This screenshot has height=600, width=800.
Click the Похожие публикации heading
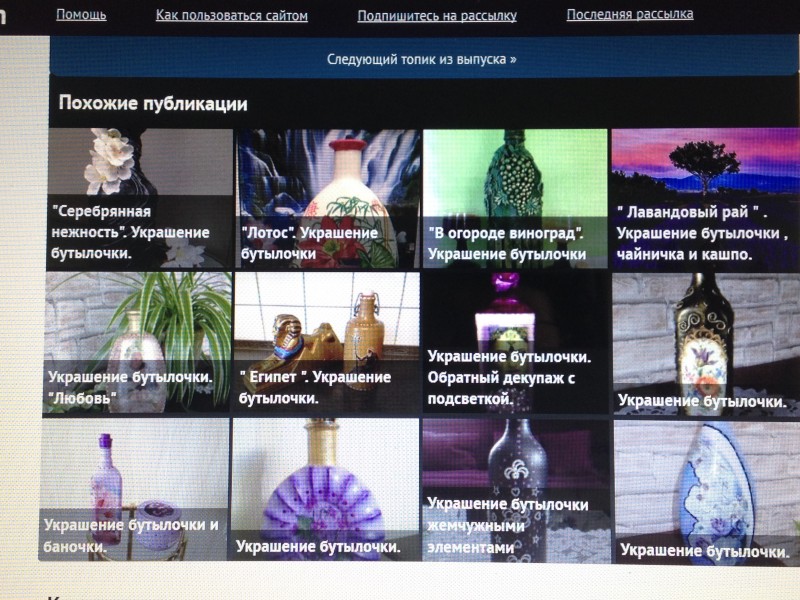[153, 104]
